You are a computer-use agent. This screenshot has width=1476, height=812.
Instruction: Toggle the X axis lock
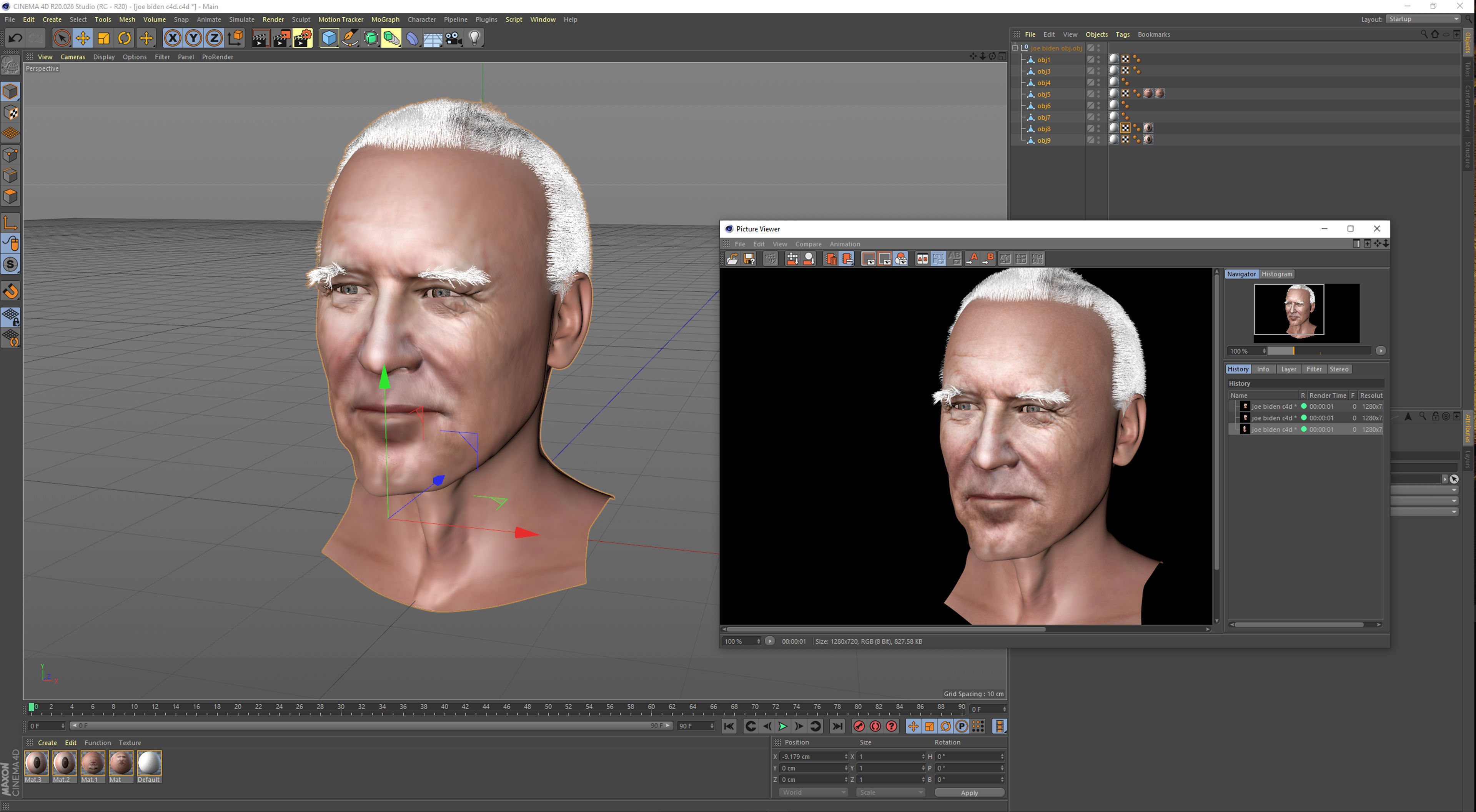173,38
